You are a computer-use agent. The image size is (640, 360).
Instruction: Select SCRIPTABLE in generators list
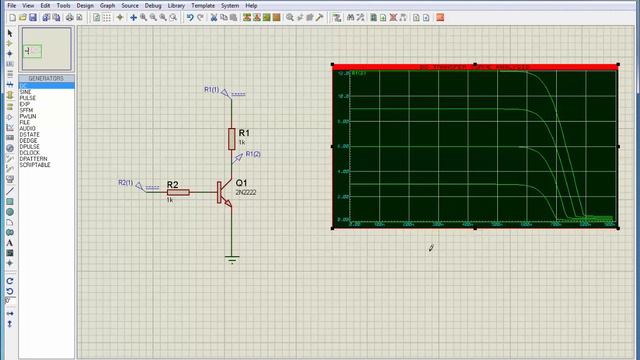coord(35,165)
